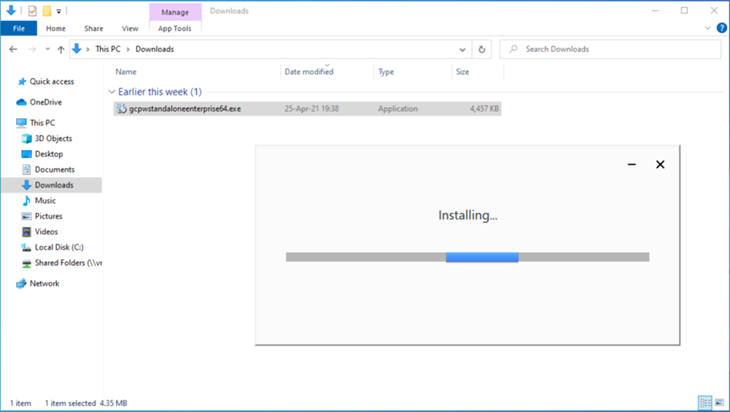Go up one folder level with the up arrow
This screenshot has width=730, height=412.
61,49
